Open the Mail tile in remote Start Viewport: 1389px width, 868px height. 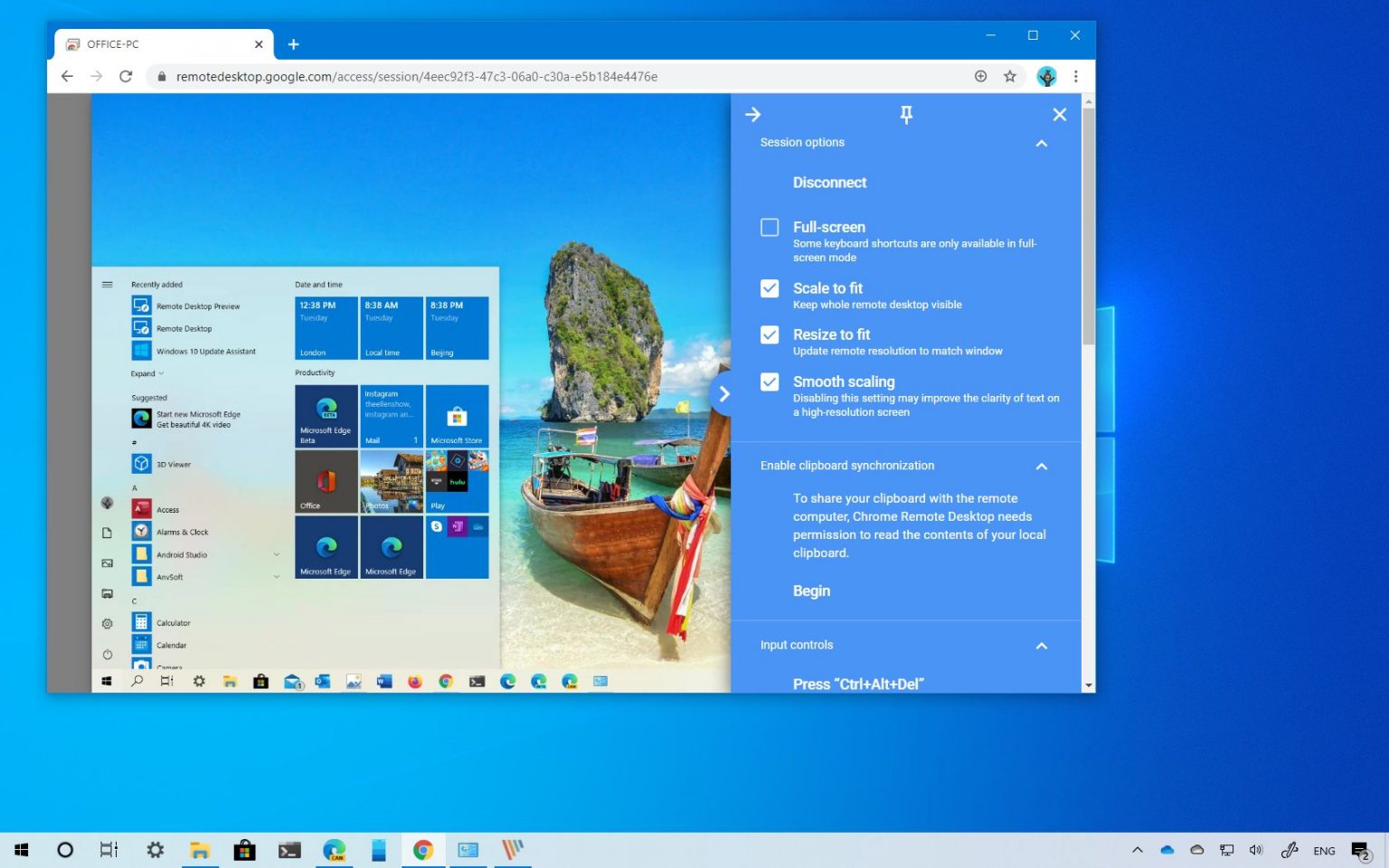tap(392, 416)
